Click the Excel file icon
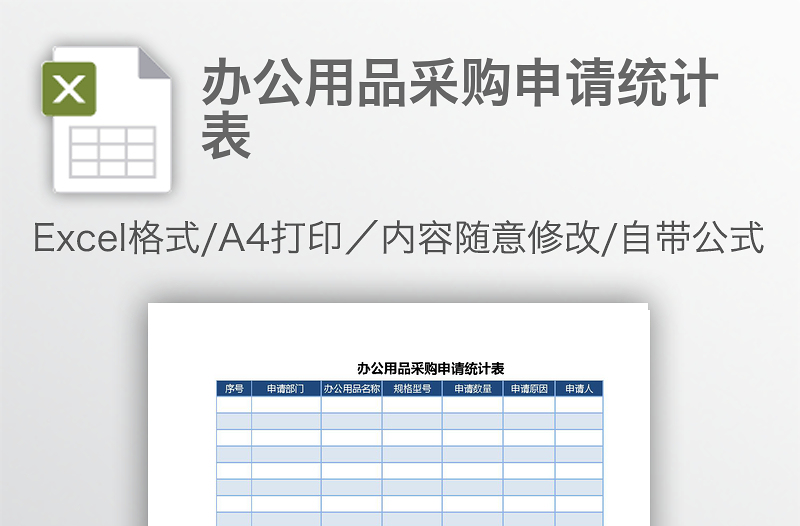The width and height of the screenshot is (800, 526). point(107,120)
